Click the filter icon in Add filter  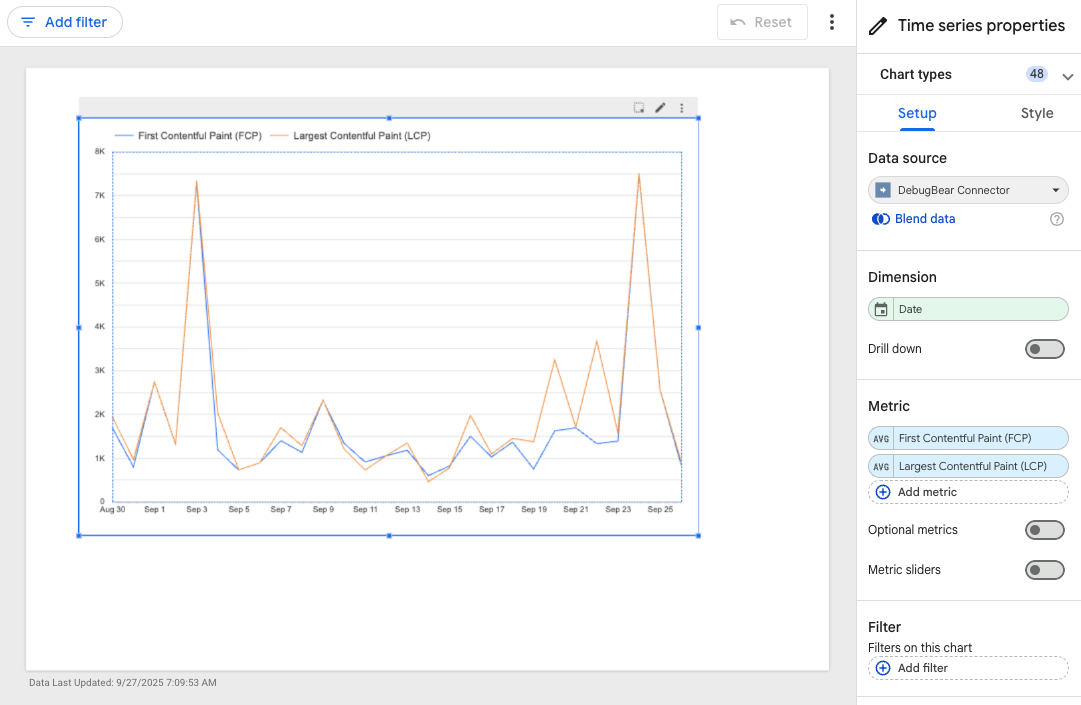pos(28,22)
